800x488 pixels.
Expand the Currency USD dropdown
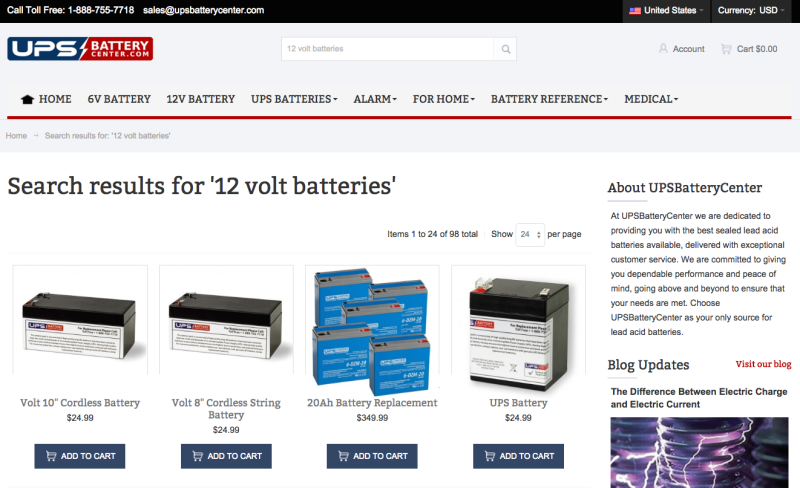[x=751, y=10]
